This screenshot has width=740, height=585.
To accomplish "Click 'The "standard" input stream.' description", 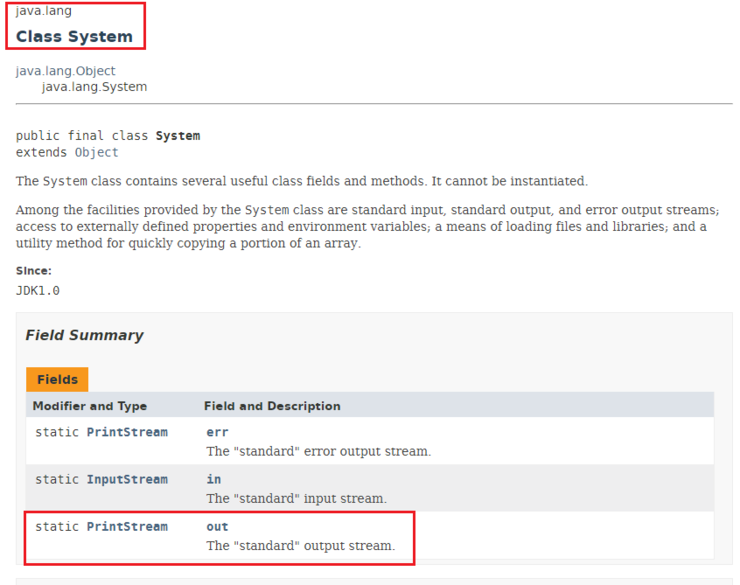I will tap(296, 499).
